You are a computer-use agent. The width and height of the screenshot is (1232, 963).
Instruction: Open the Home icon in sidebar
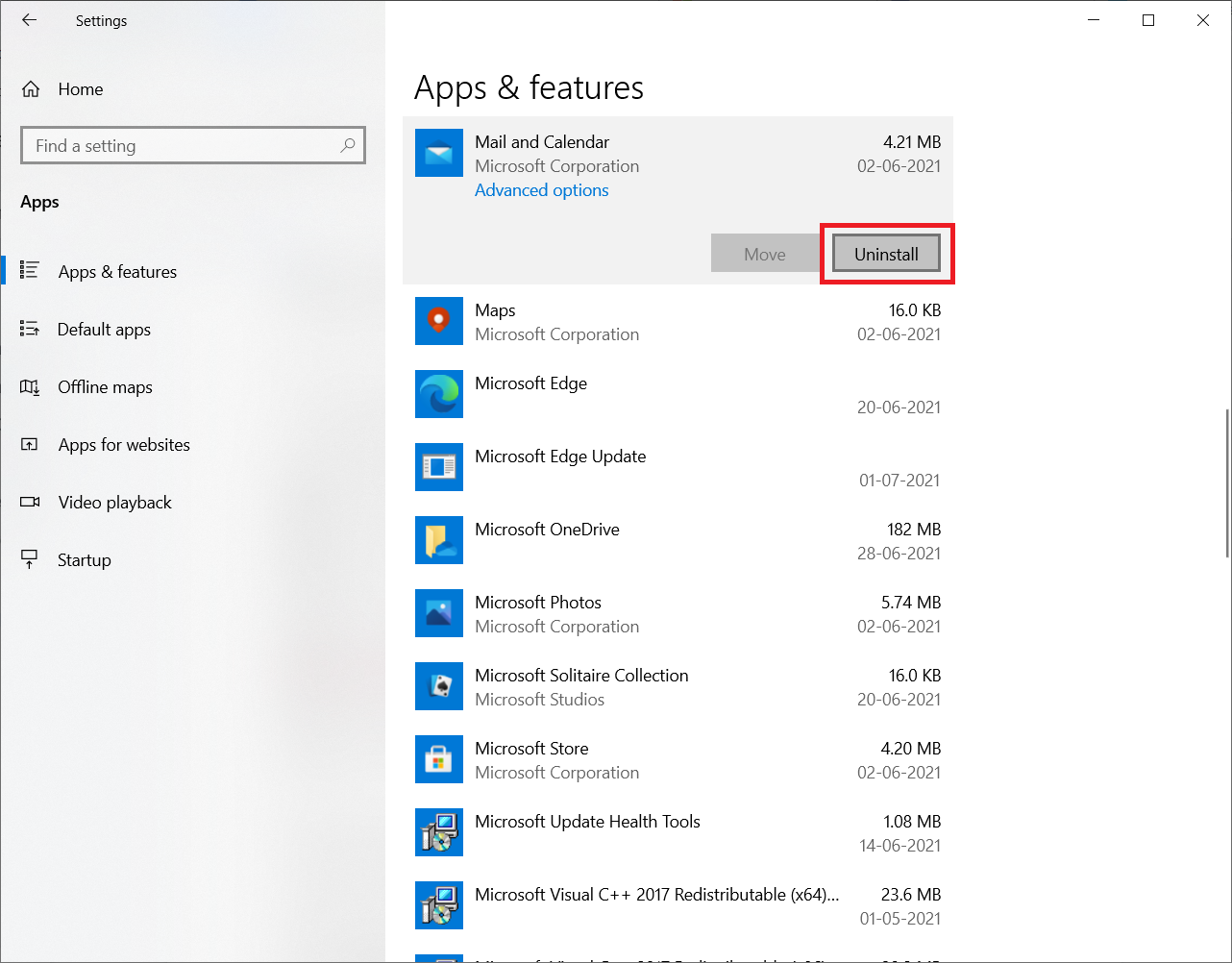31,89
